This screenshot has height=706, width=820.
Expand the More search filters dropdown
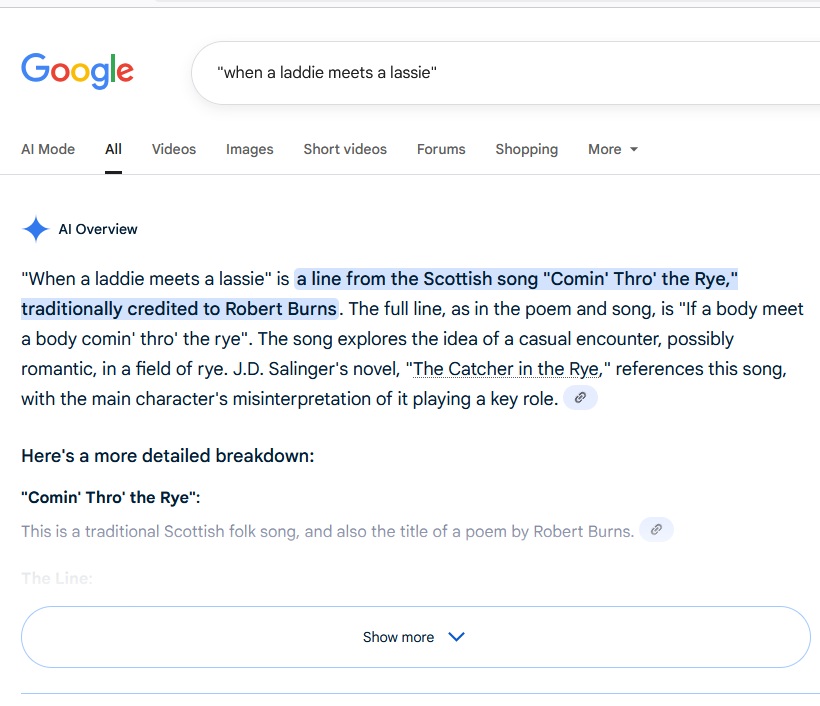click(612, 149)
